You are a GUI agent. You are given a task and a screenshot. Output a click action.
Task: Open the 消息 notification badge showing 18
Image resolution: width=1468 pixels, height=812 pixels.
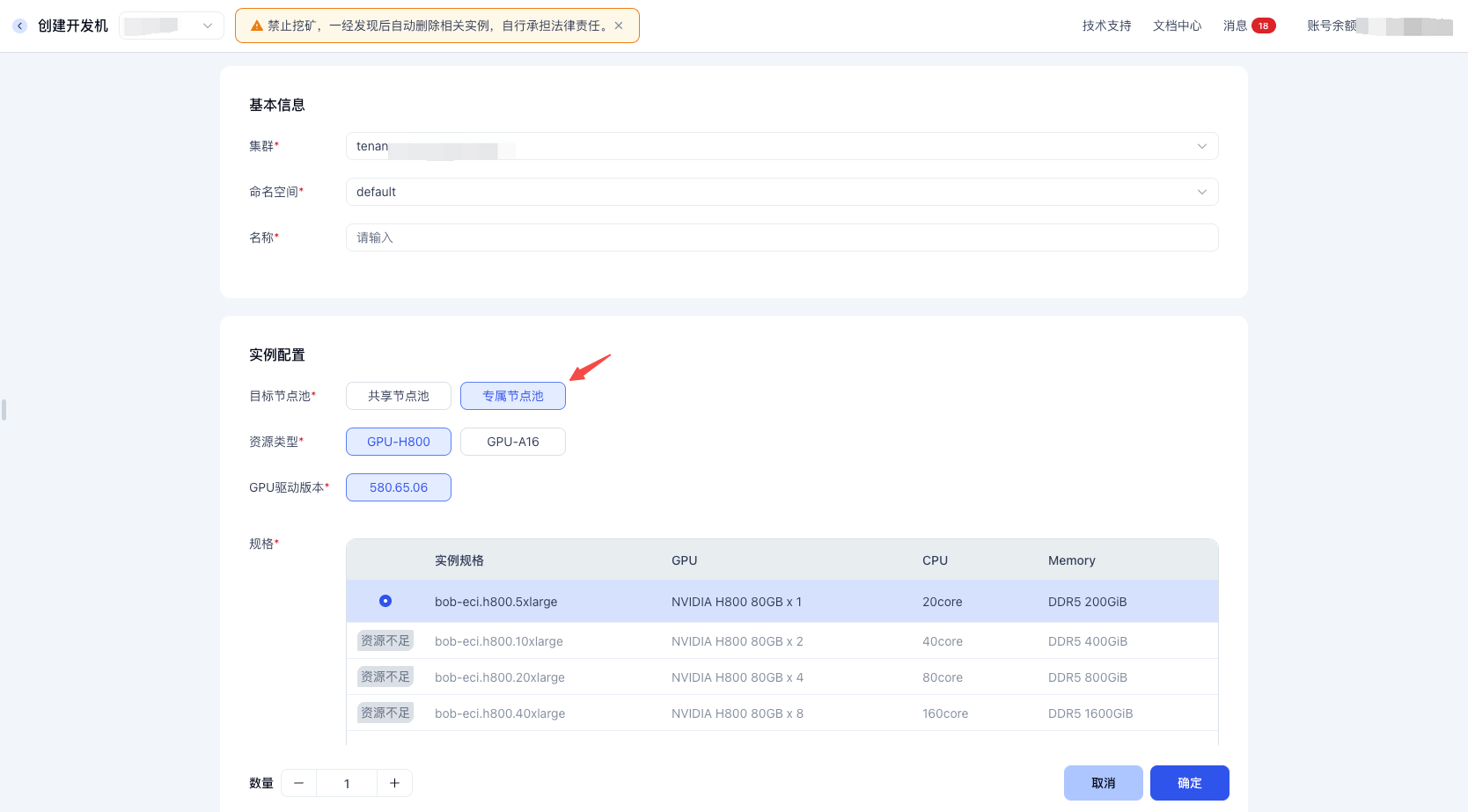point(1263,26)
